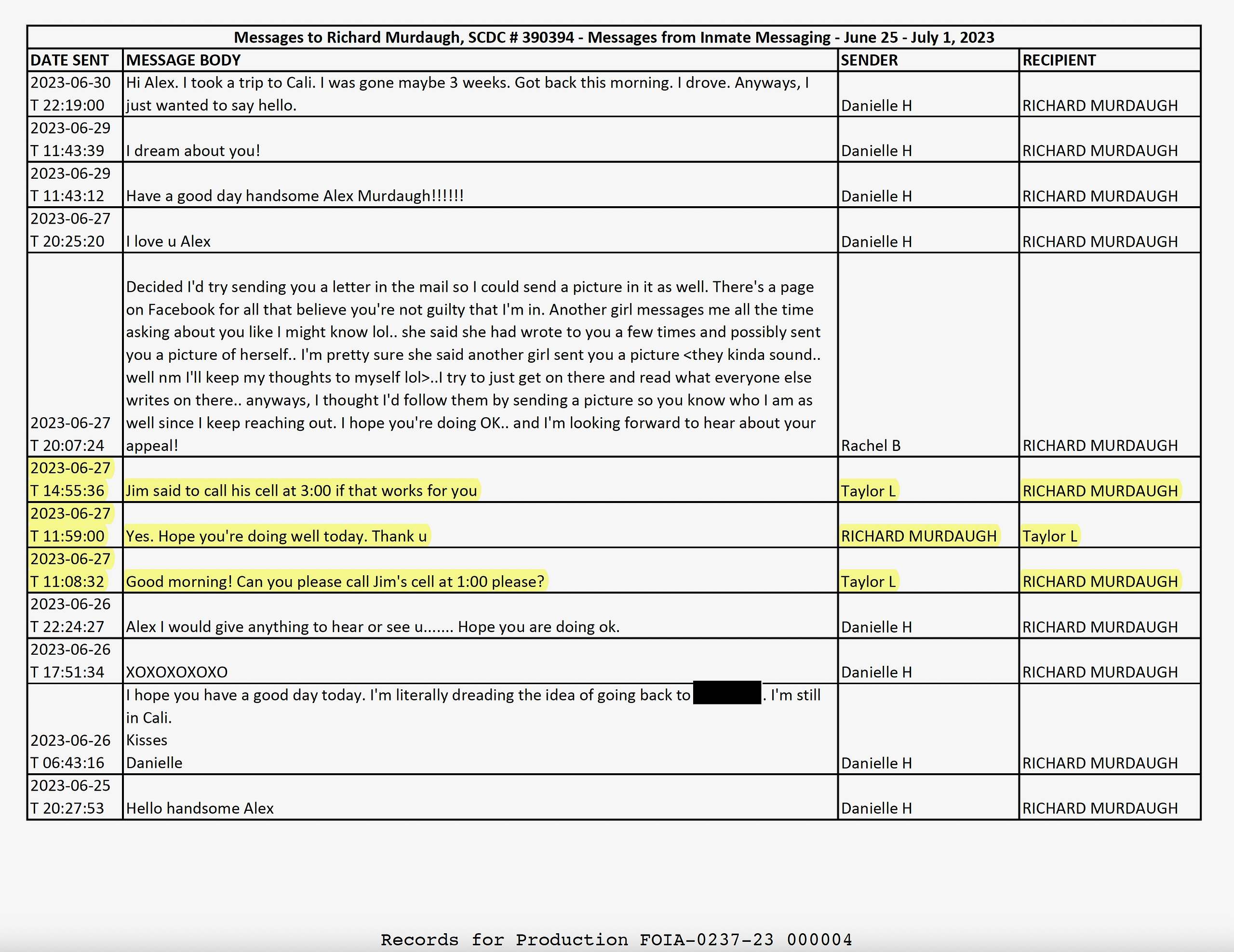Click the timestamp 2023-06-30 T 22:19:00

click(70, 94)
